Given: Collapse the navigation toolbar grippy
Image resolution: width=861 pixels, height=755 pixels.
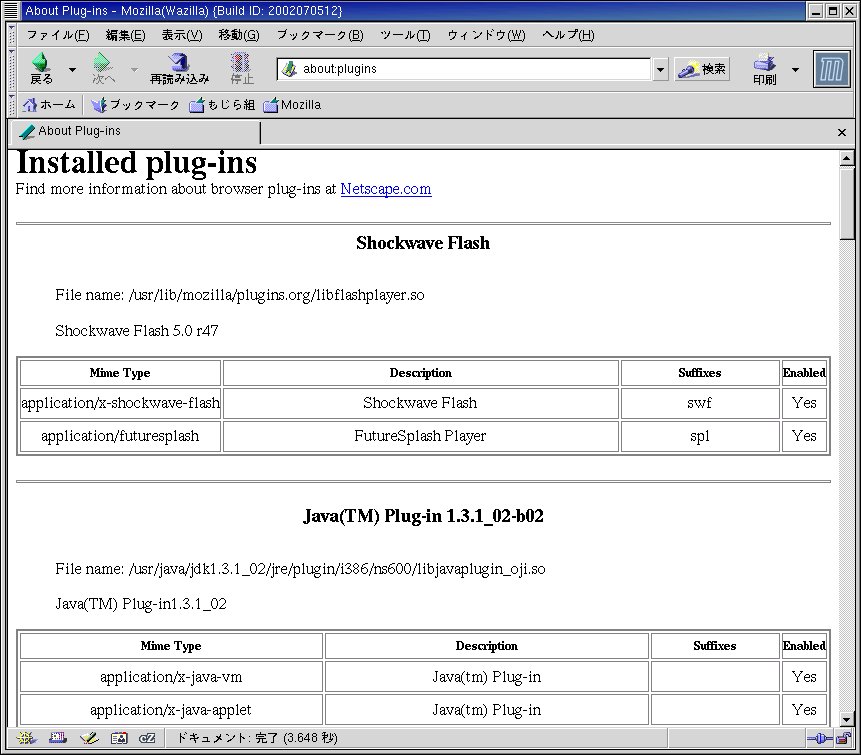Looking at the screenshot, I should pyautogui.click(x=12, y=70).
